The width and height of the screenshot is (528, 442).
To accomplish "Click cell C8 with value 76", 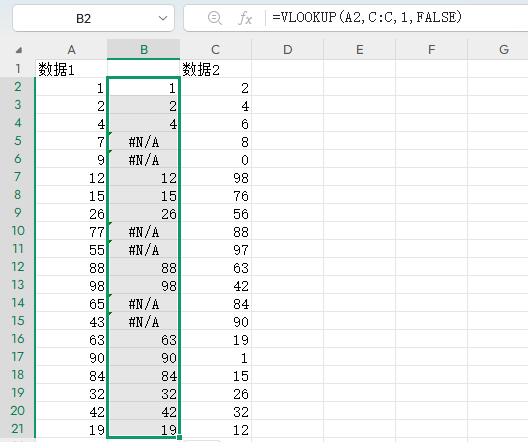I will [216, 195].
